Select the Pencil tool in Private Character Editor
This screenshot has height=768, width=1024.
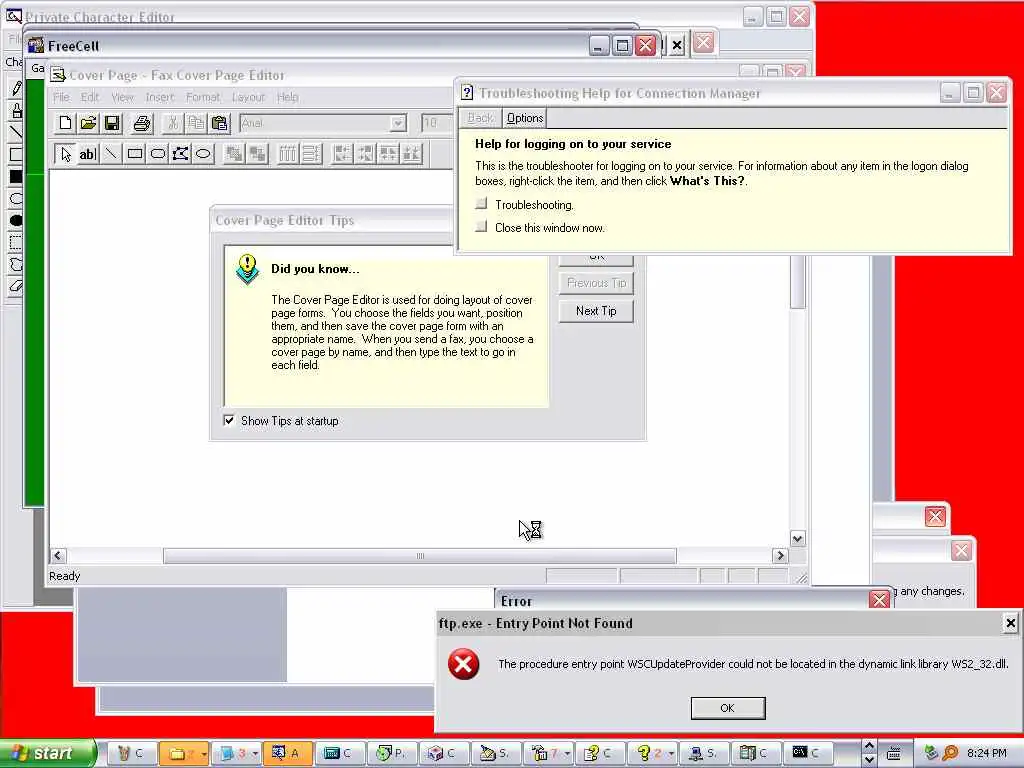[16, 88]
